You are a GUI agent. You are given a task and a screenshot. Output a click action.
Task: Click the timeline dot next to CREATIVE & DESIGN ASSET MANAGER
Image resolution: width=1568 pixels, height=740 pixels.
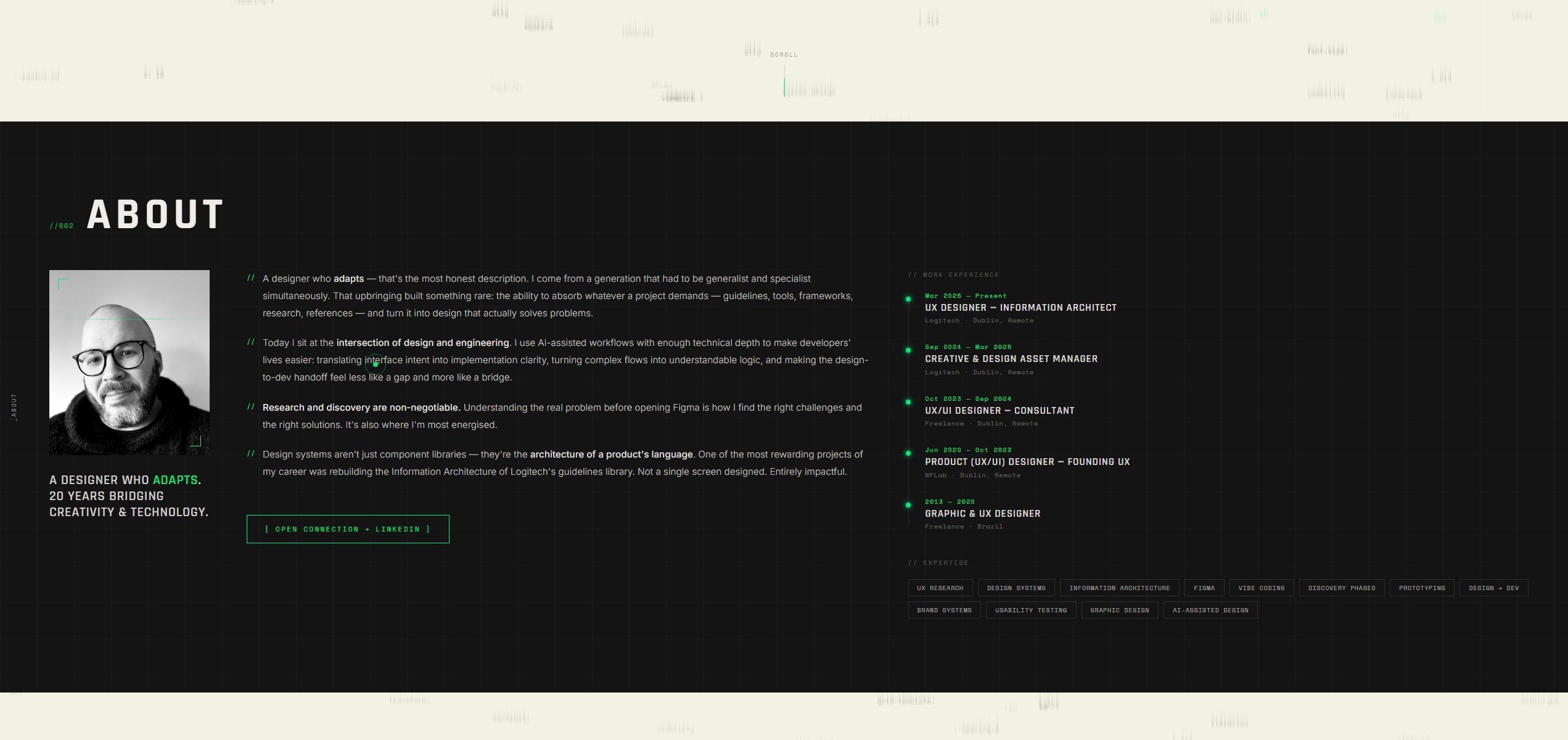(909, 350)
